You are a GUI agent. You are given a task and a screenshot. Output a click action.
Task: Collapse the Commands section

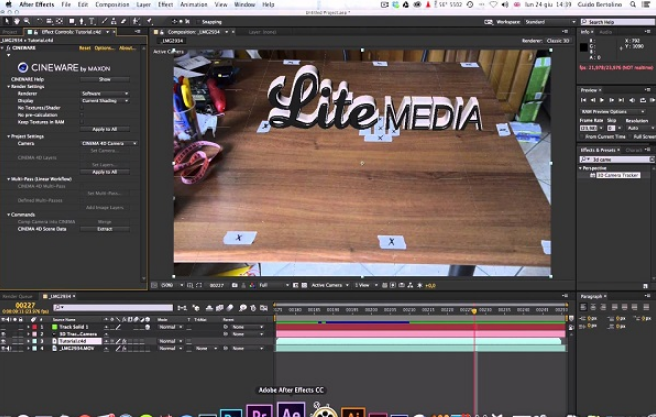click(8, 214)
